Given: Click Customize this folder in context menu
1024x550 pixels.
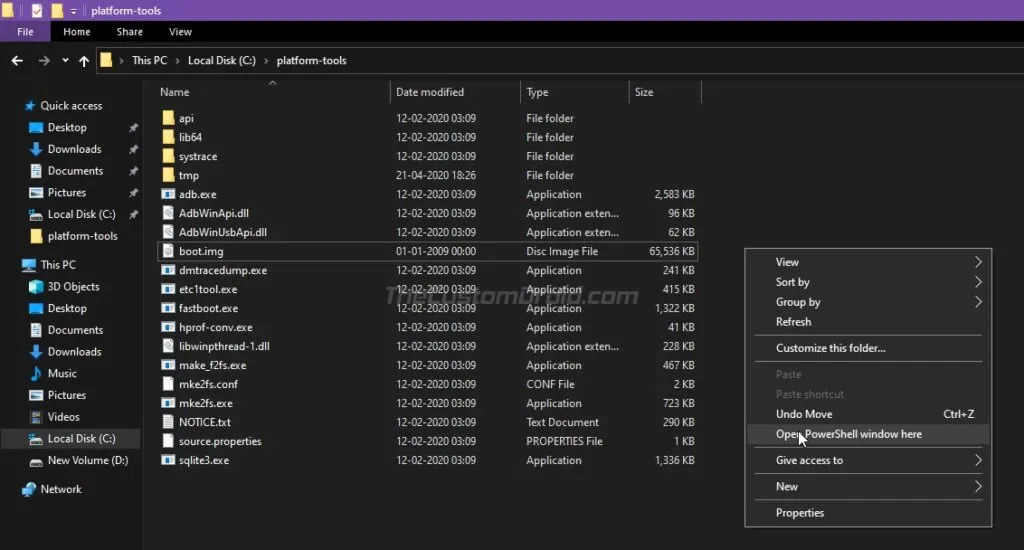Looking at the screenshot, I should click(868, 348).
